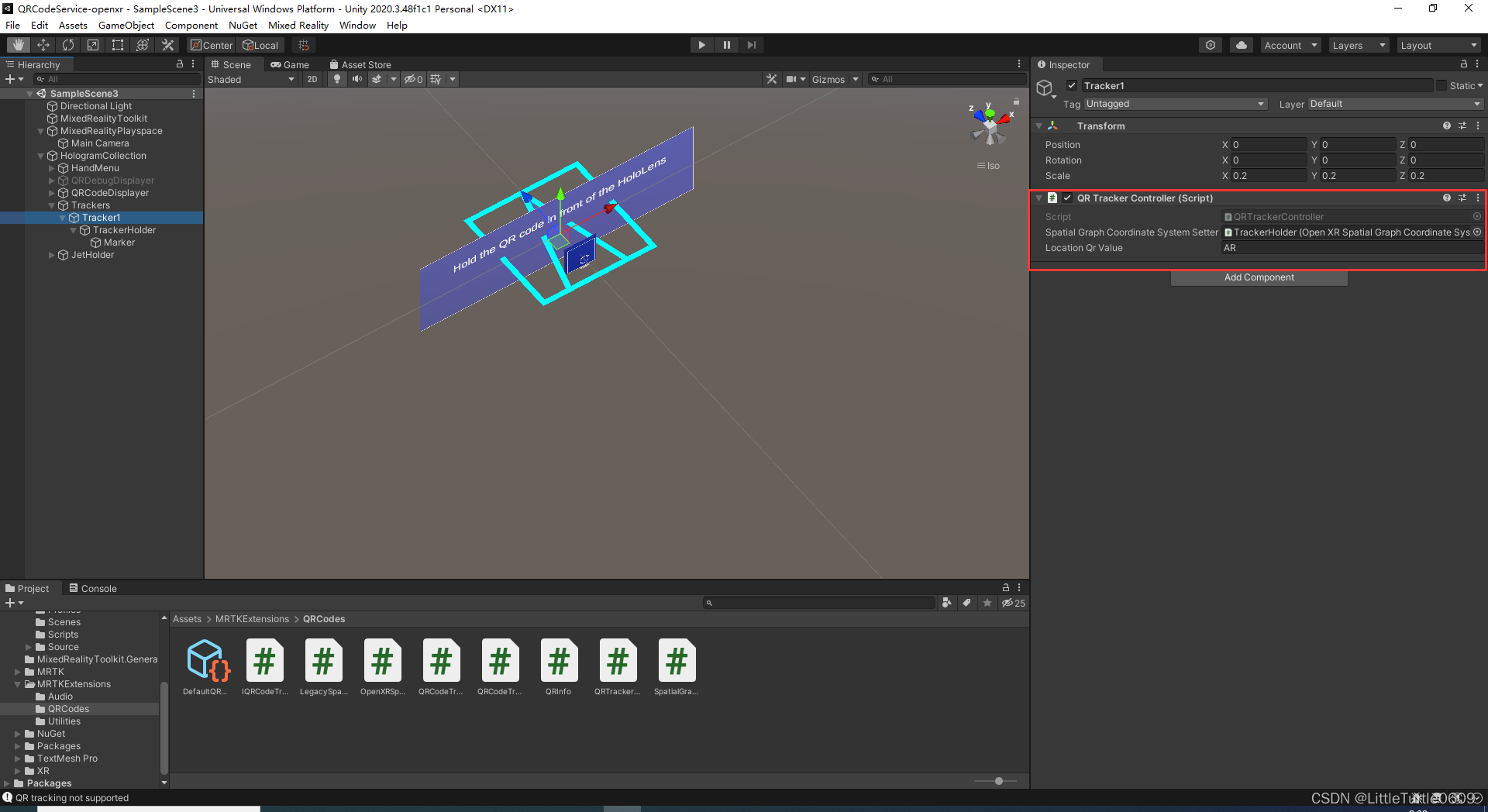Image resolution: width=1488 pixels, height=812 pixels.
Task: Open Shaded draw mode dropdown
Action: pyautogui.click(x=251, y=79)
